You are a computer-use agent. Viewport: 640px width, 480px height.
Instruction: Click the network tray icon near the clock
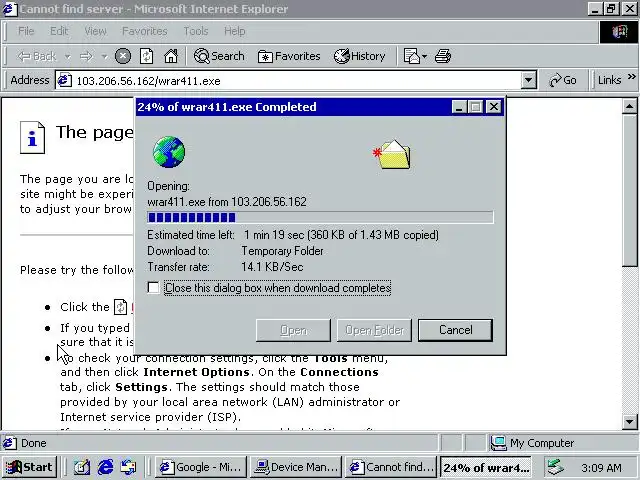pos(556,467)
